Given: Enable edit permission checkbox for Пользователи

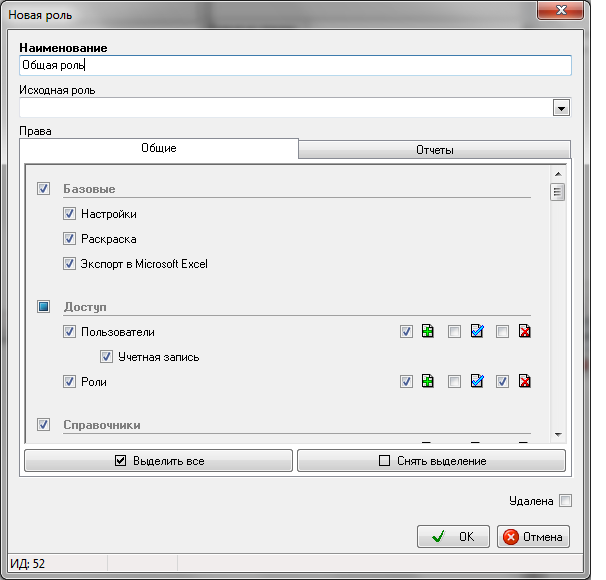Looking at the screenshot, I should (x=454, y=332).
